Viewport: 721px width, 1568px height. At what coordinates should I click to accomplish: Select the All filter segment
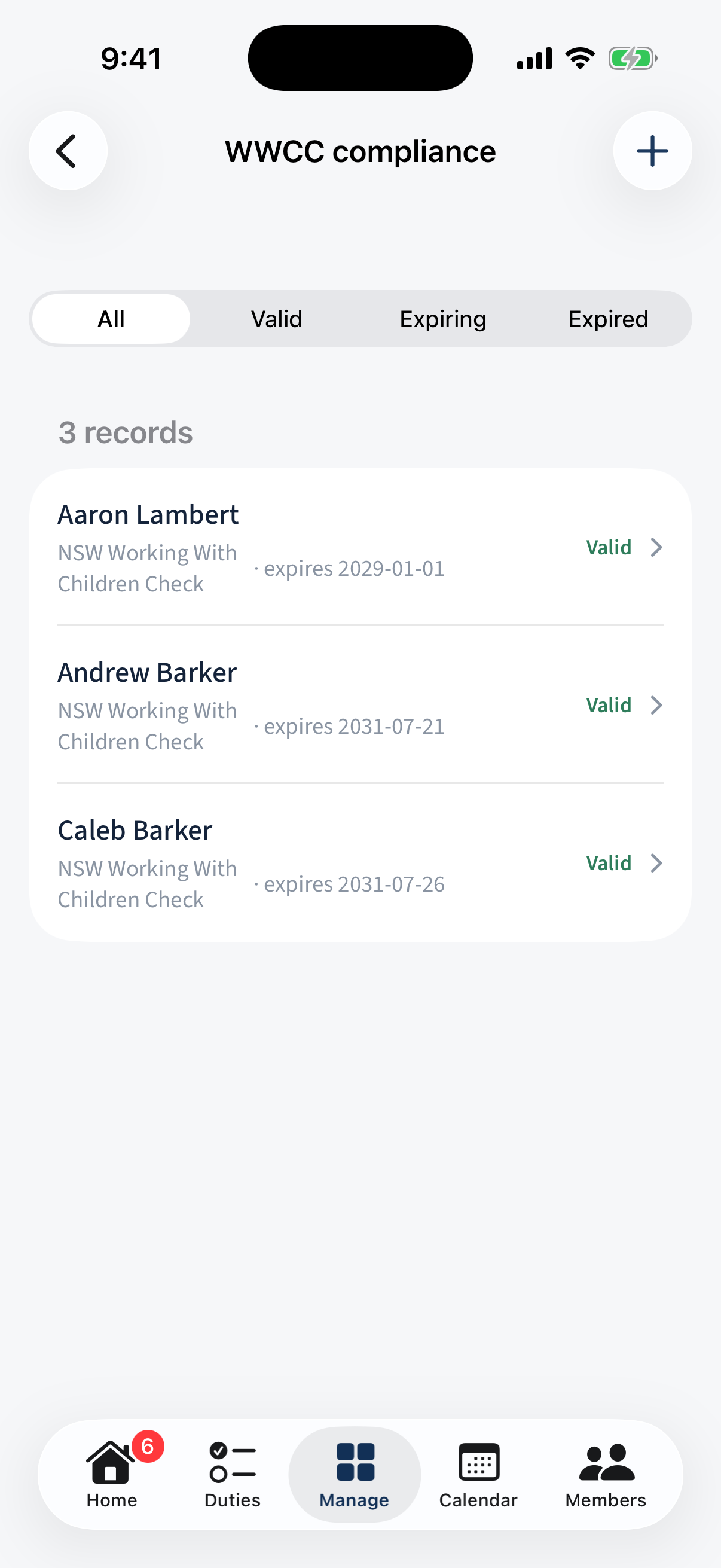[x=111, y=319]
